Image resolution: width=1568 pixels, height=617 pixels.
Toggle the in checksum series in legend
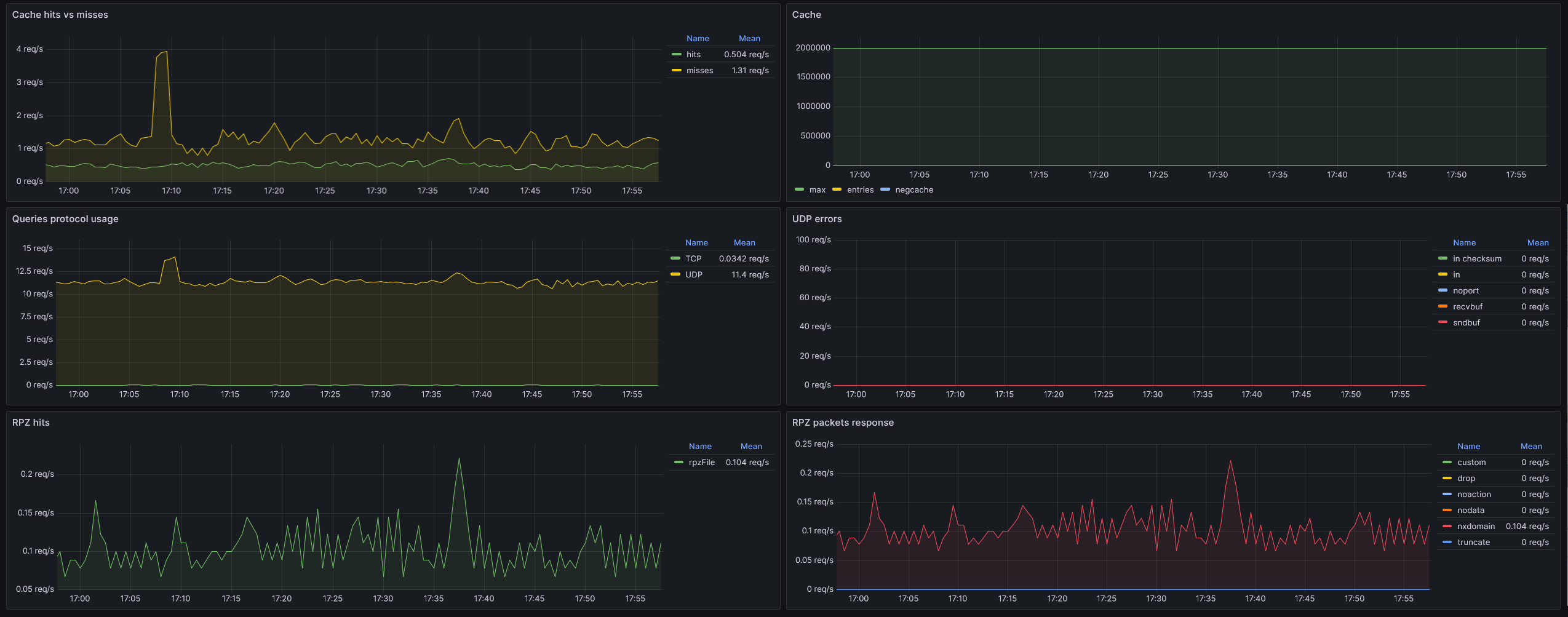coord(1477,259)
